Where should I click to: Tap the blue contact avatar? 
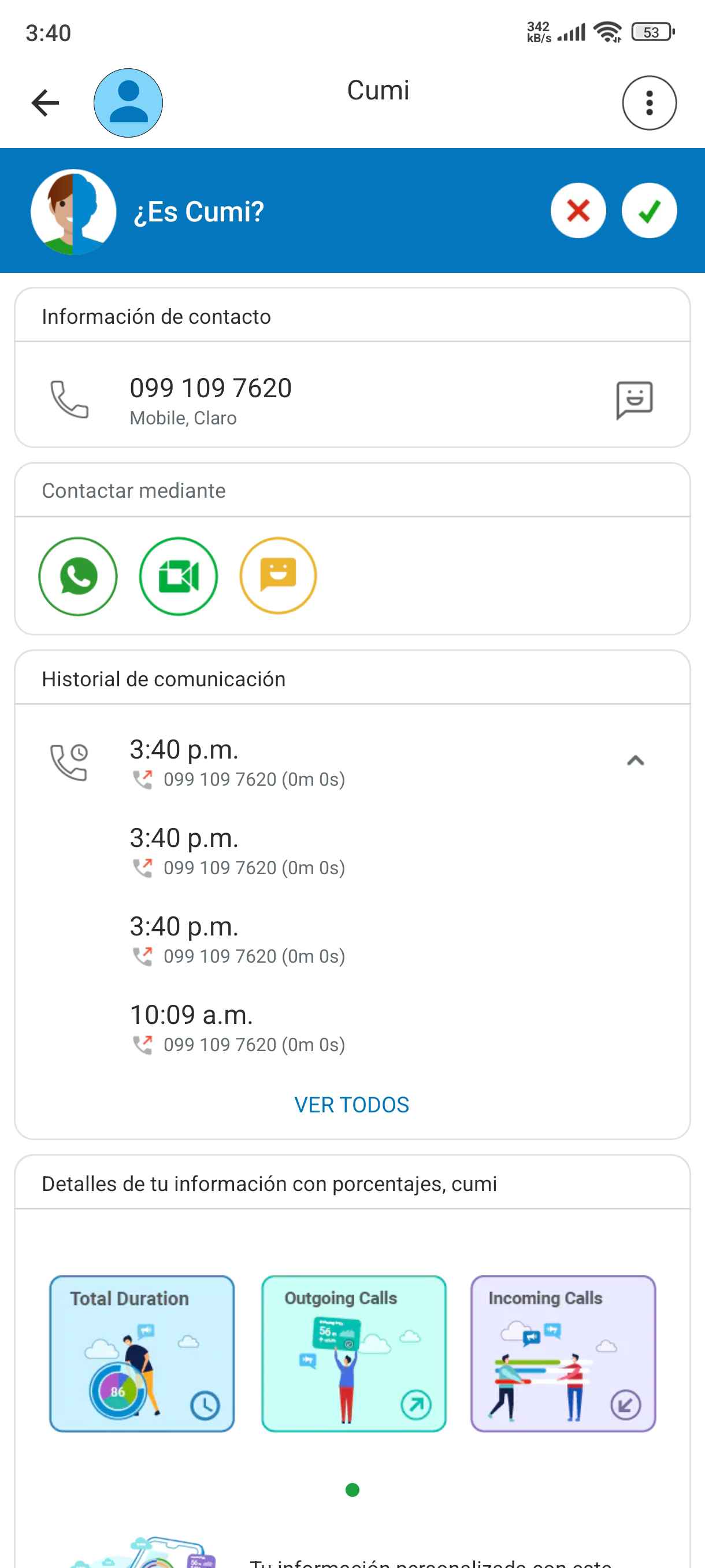pyautogui.click(x=128, y=103)
